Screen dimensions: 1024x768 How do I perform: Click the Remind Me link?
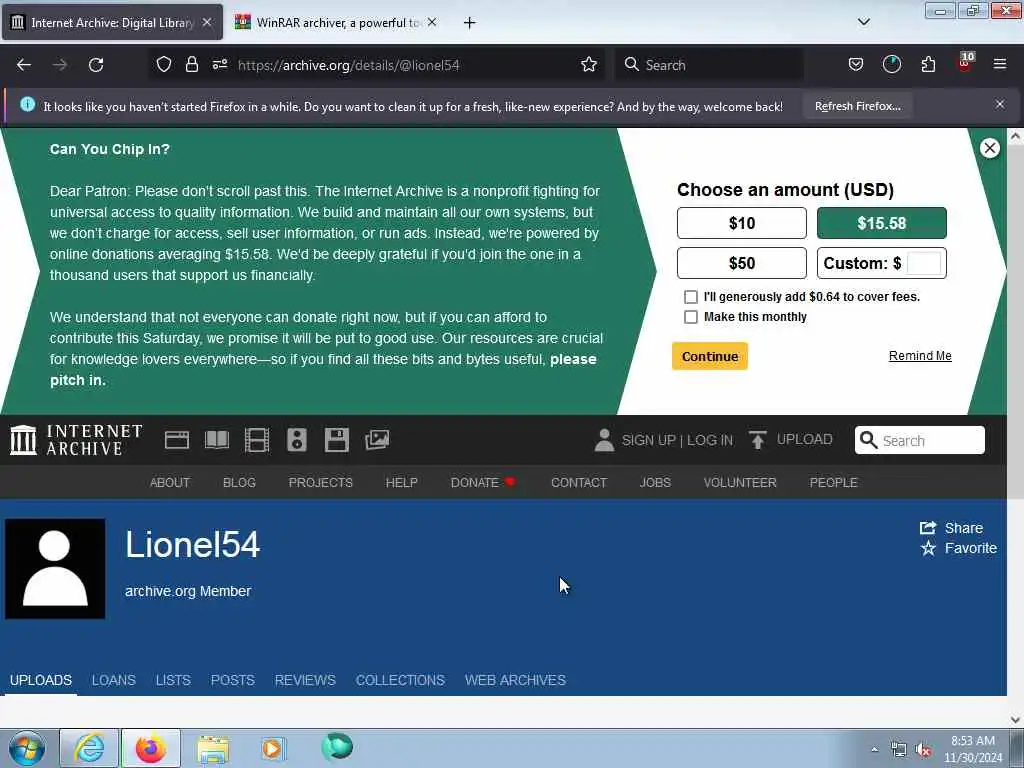click(920, 356)
